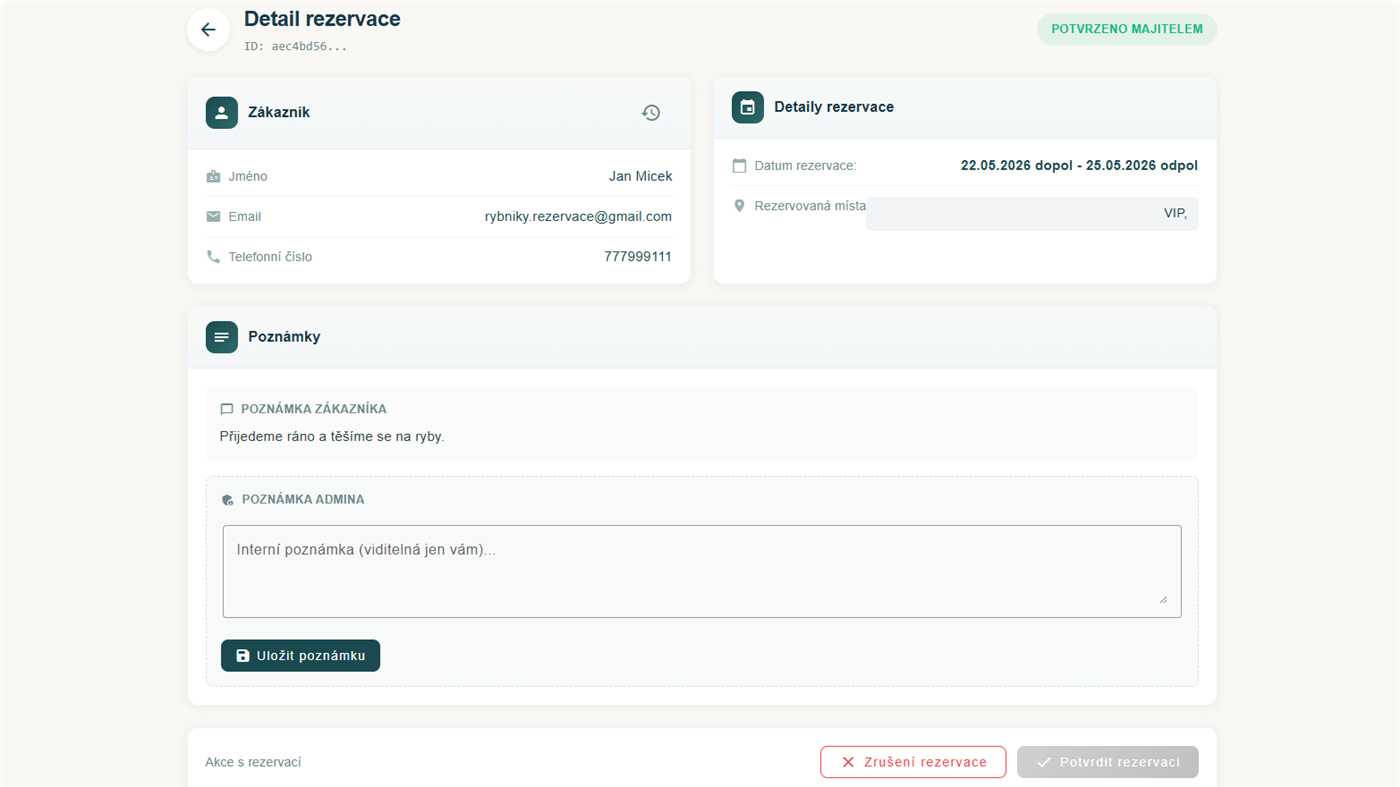
Task: Focus the Interní poznámka text area
Action: (702, 572)
